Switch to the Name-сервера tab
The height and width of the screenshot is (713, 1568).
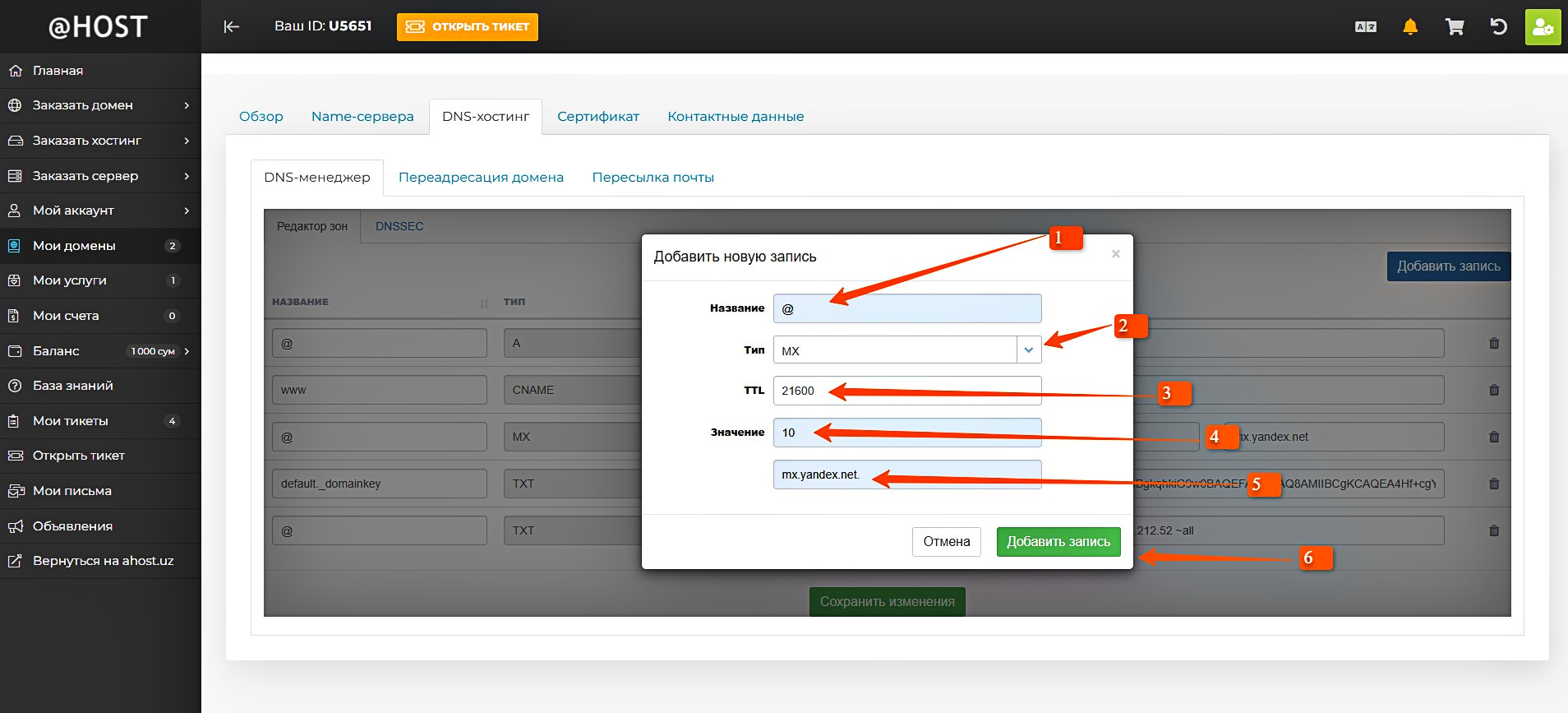[362, 117]
